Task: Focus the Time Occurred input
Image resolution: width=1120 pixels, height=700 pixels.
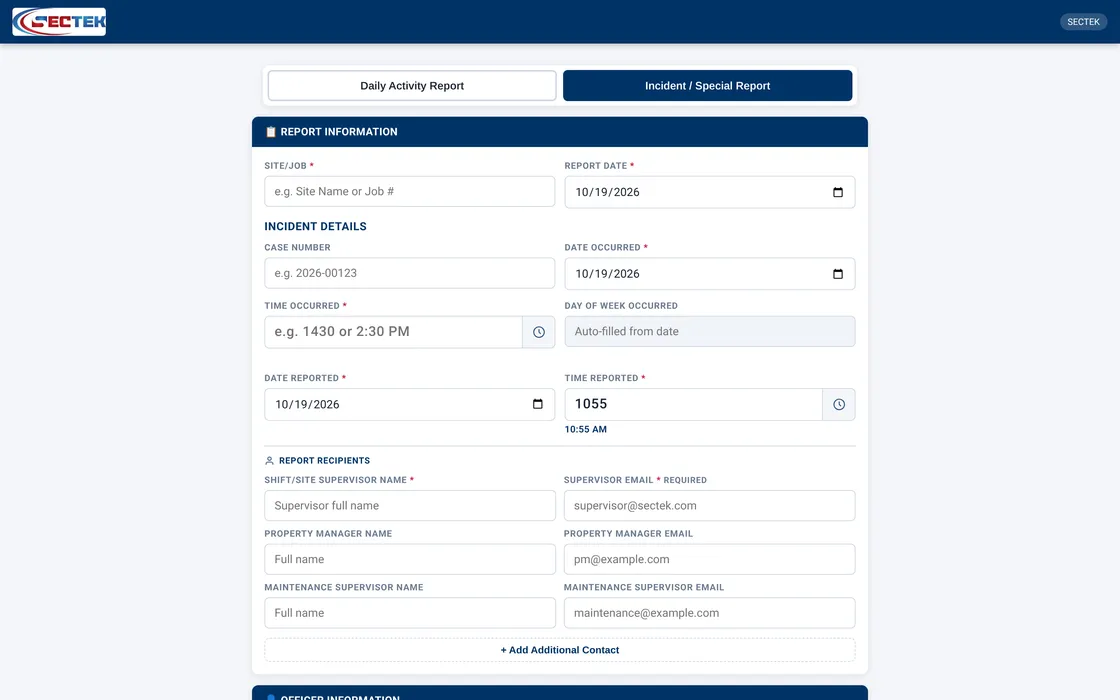Action: coord(393,332)
